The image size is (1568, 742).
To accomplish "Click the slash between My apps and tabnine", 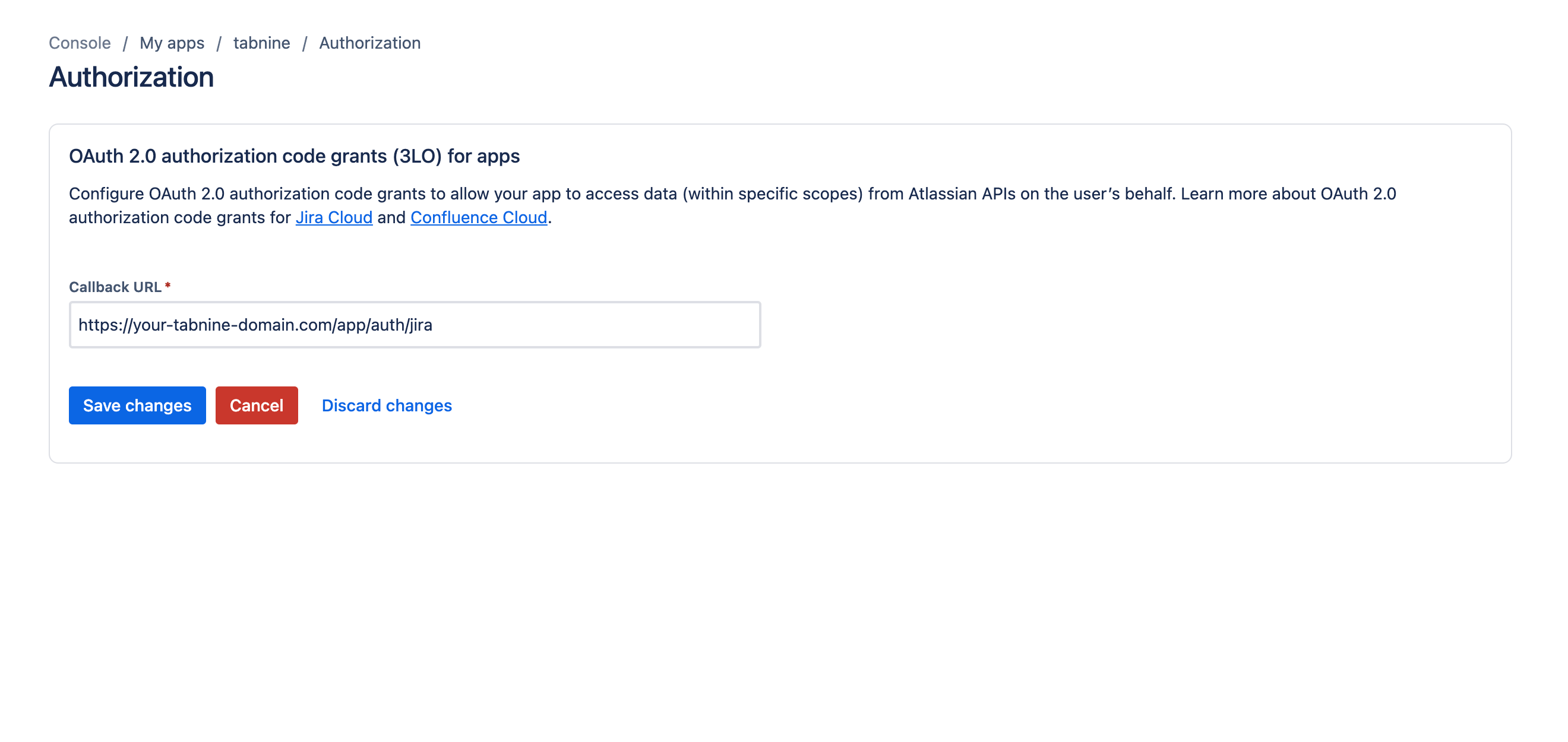I will tap(219, 43).
